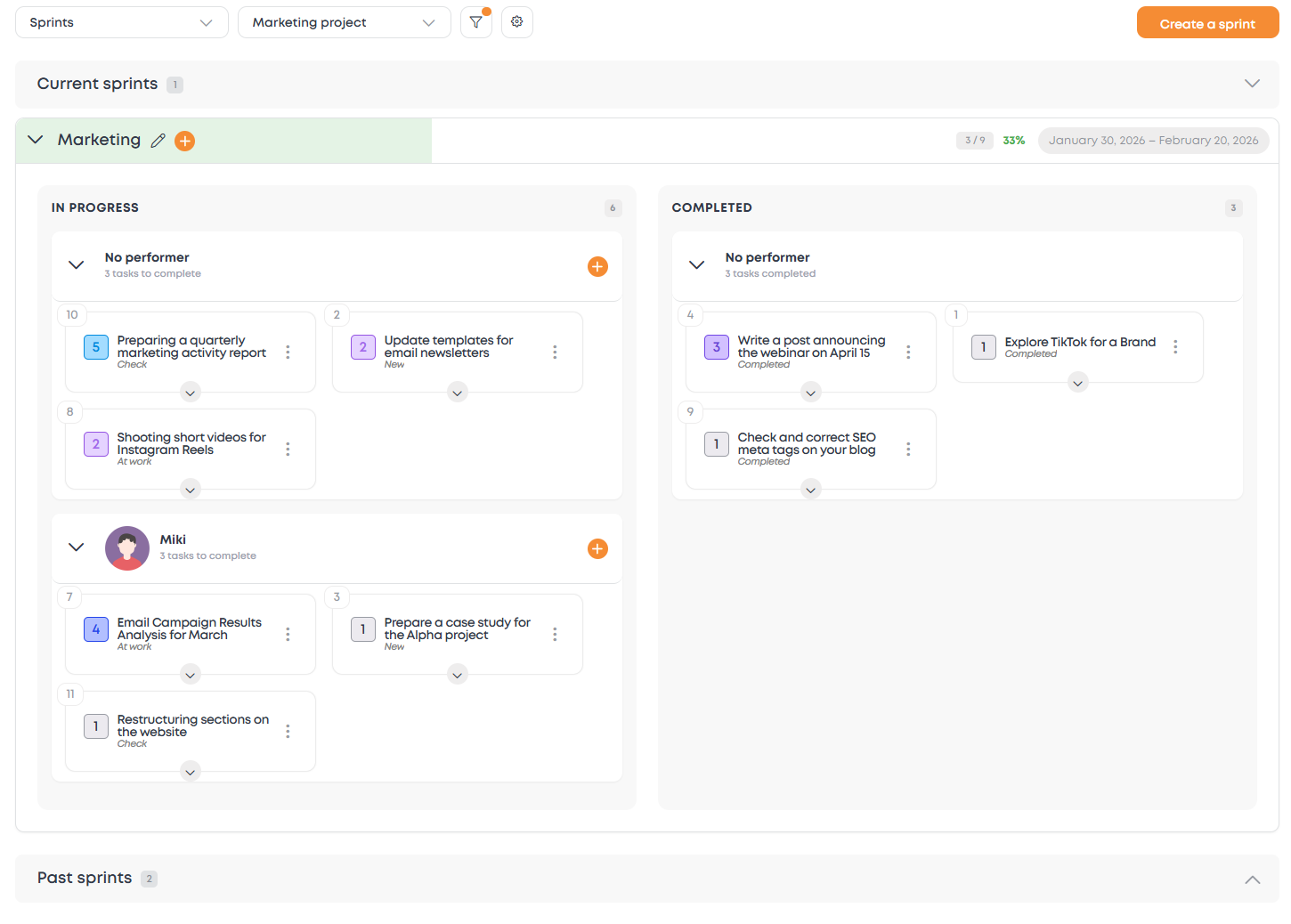Expand the Past sprints section
Viewport: 1291px width, 924px height.
point(1252,879)
